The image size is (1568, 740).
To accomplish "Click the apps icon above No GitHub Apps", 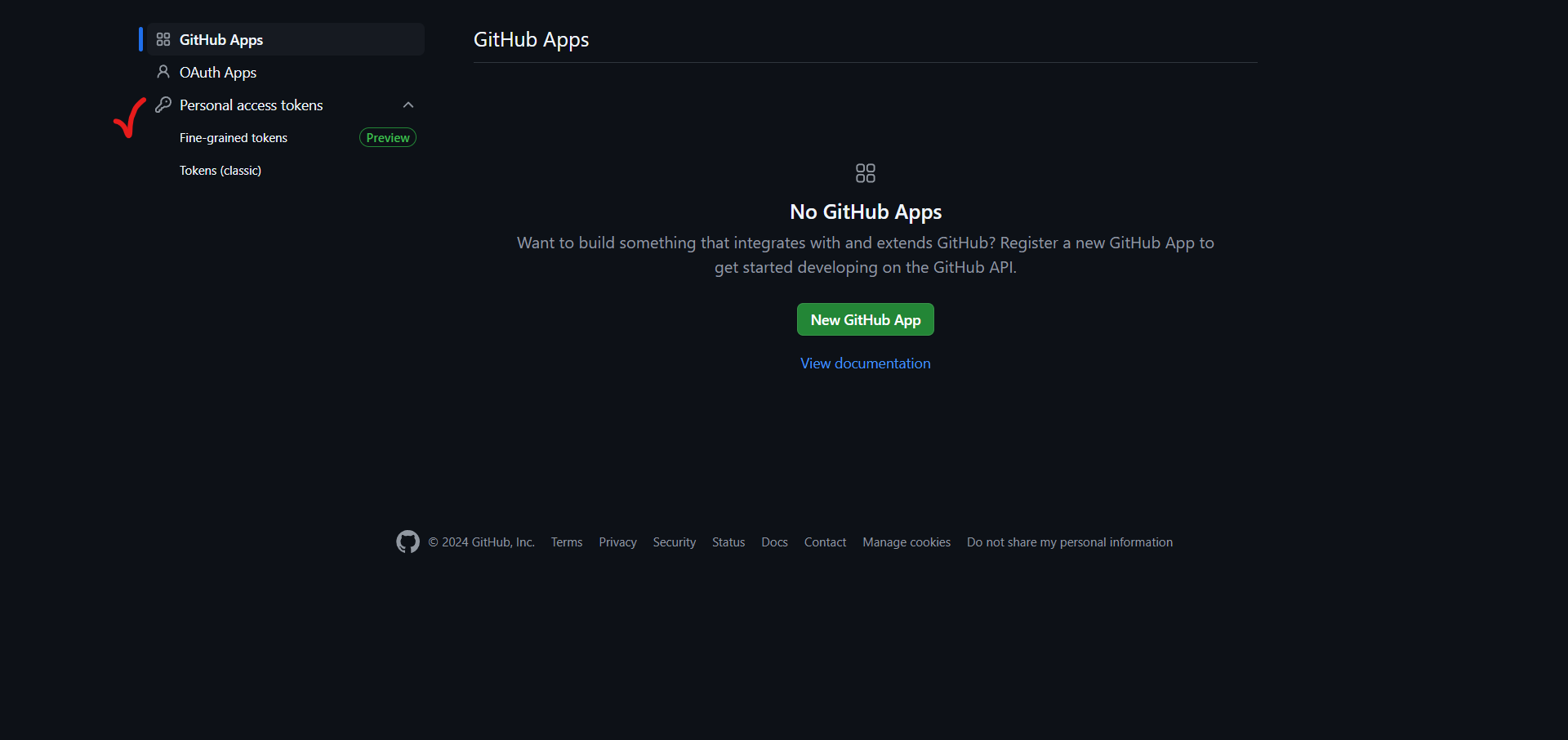I will (866, 173).
